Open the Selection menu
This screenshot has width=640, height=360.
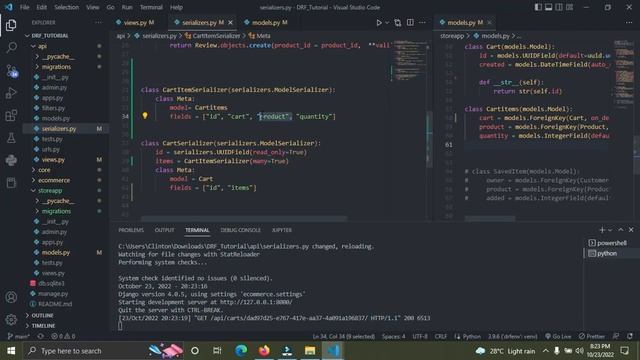67,7
